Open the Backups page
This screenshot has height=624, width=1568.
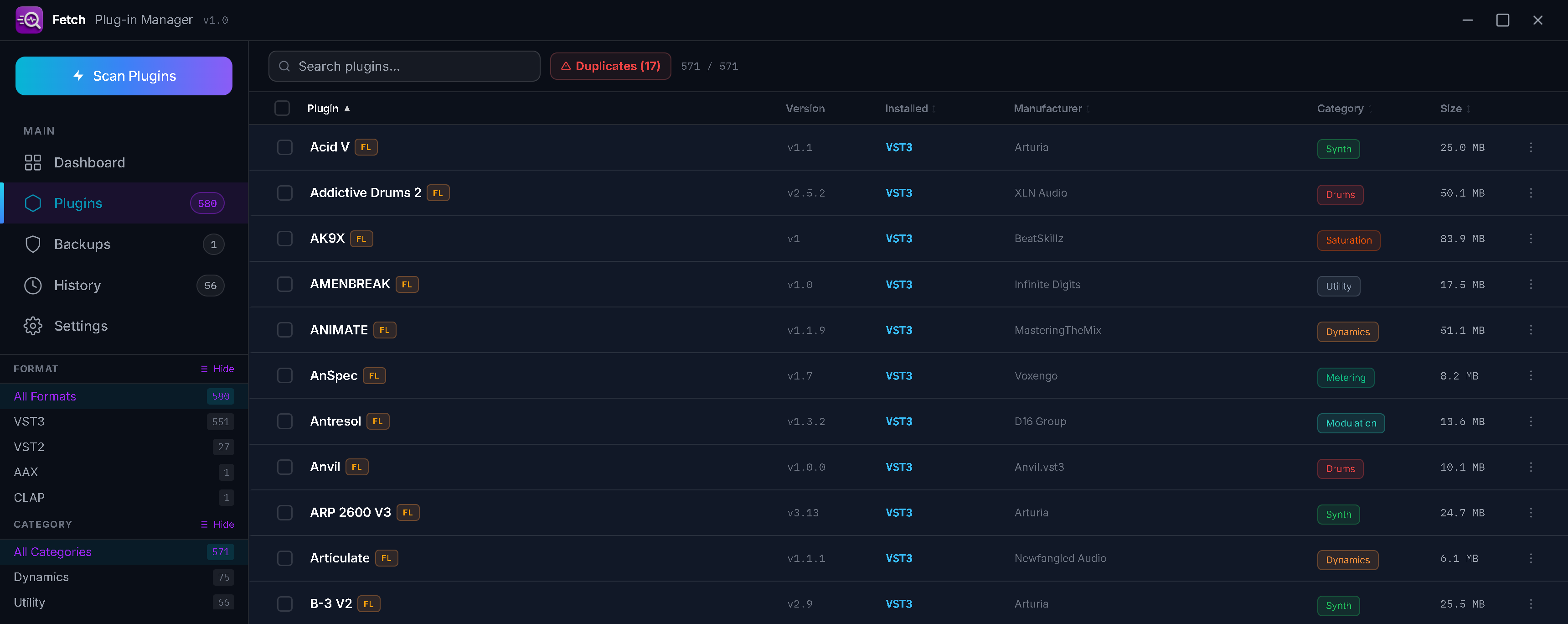point(124,244)
